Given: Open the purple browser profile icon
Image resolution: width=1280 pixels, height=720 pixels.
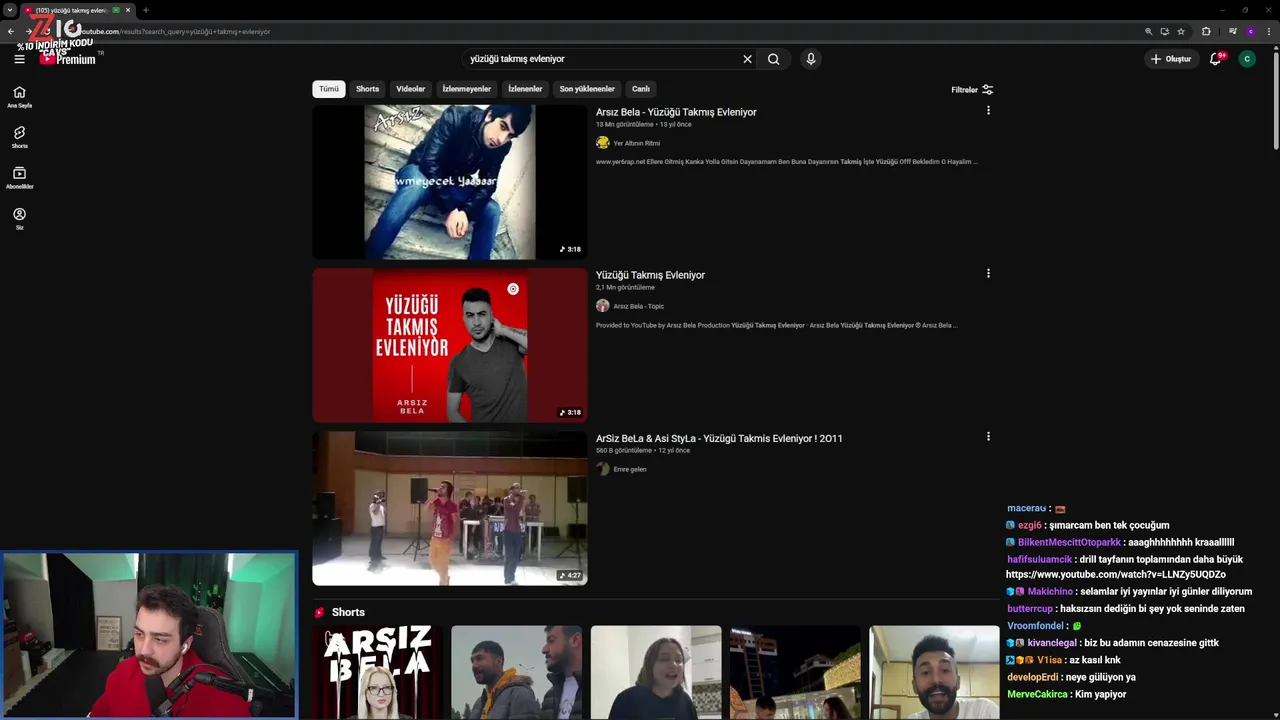Looking at the screenshot, I should (1250, 32).
